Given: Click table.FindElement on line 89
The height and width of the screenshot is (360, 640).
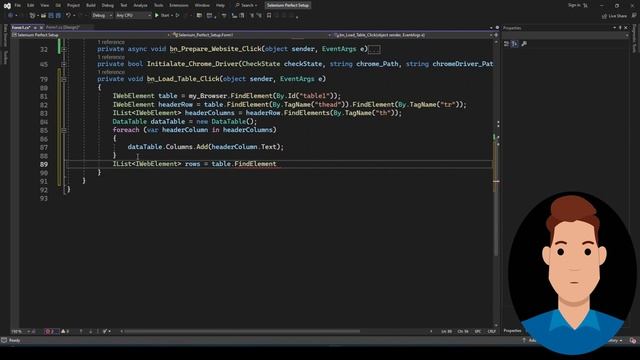Looking at the screenshot, I should [x=244, y=164].
